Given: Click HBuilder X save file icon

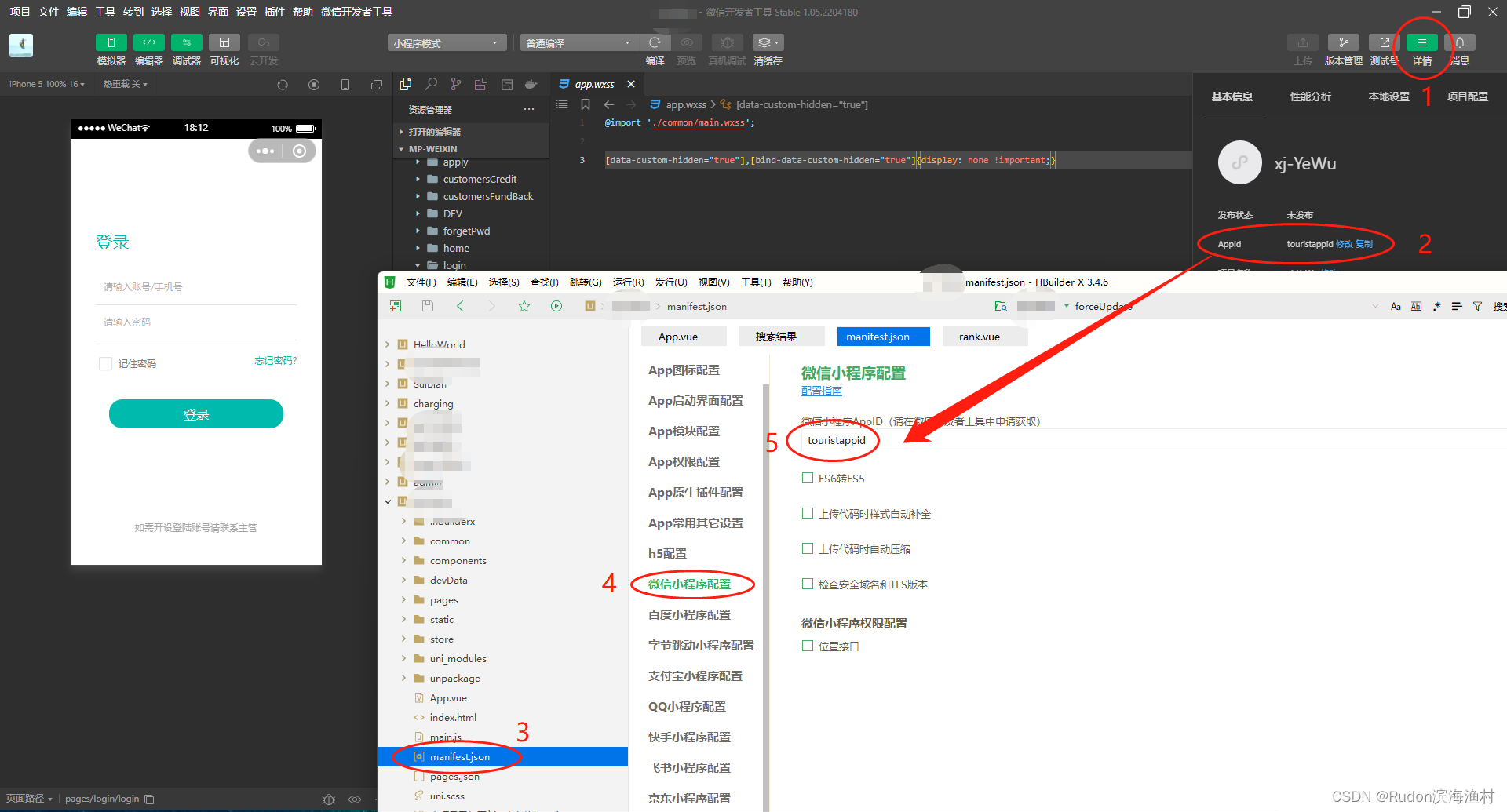Looking at the screenshot, I should (427, 306).
